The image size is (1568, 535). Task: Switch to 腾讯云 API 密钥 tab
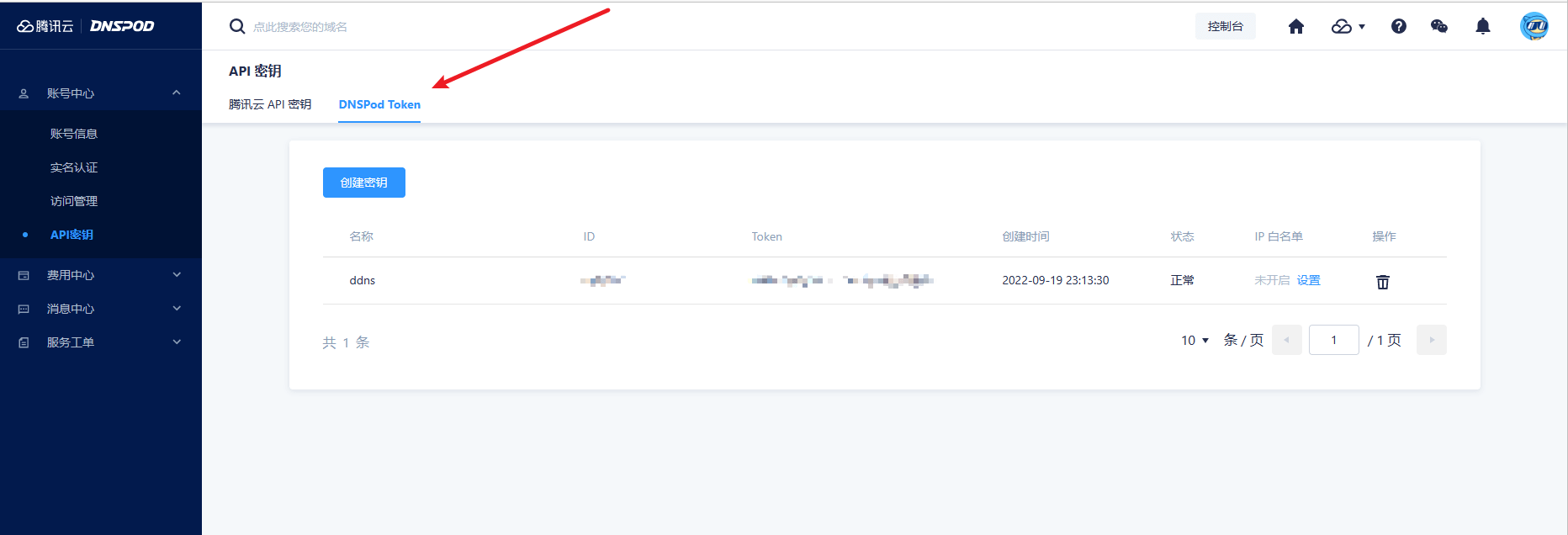(270, 104)
